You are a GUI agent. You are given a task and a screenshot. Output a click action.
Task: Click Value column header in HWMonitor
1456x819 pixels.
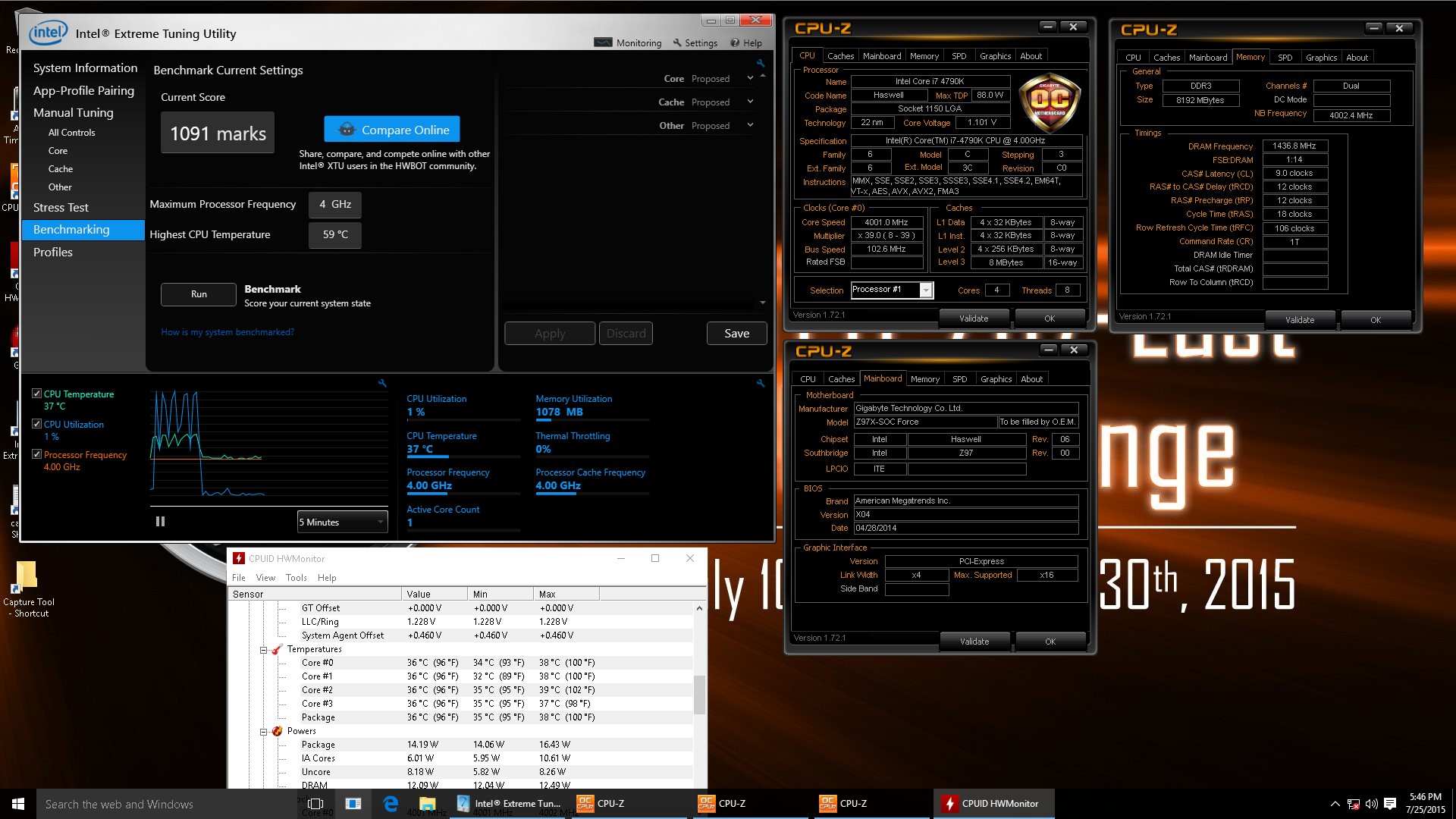(434, 594)
